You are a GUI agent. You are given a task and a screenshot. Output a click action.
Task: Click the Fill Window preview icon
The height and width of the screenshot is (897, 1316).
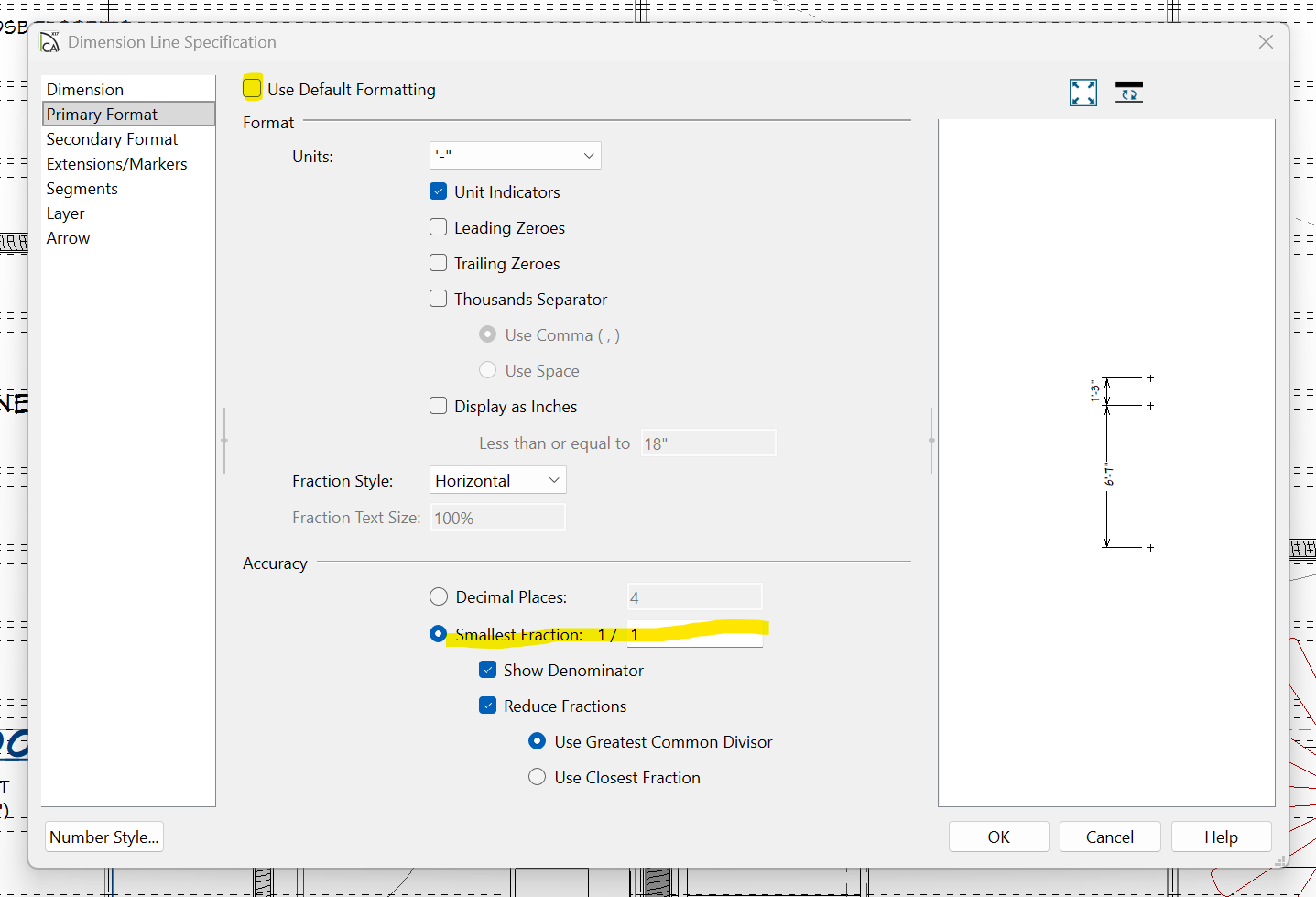click(x=1083, y=93)
